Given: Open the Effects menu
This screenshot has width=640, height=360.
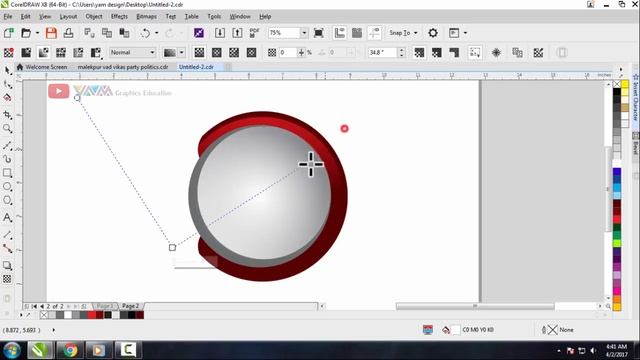Looking at the screenshot, I should [119, 17].
